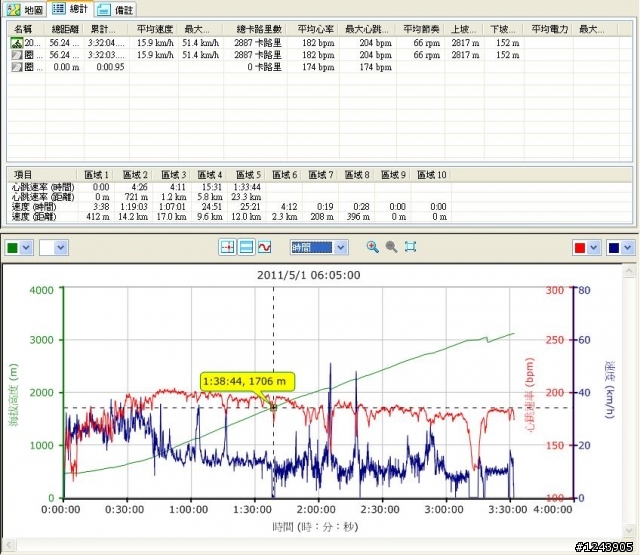This screenshot has width=640, height=555.
Task: Switch to the 總計 summary tab
Action: (x=70, y=9)
